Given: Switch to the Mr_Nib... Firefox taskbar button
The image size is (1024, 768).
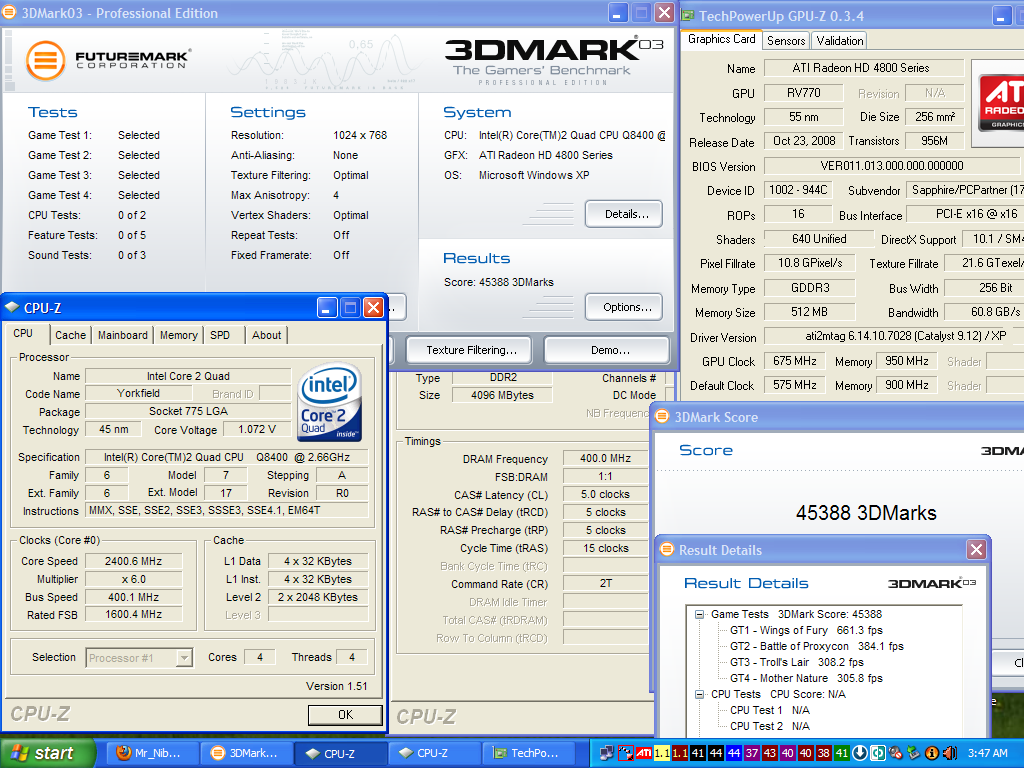Looking at the screenshot, I should tap(151, 753).
